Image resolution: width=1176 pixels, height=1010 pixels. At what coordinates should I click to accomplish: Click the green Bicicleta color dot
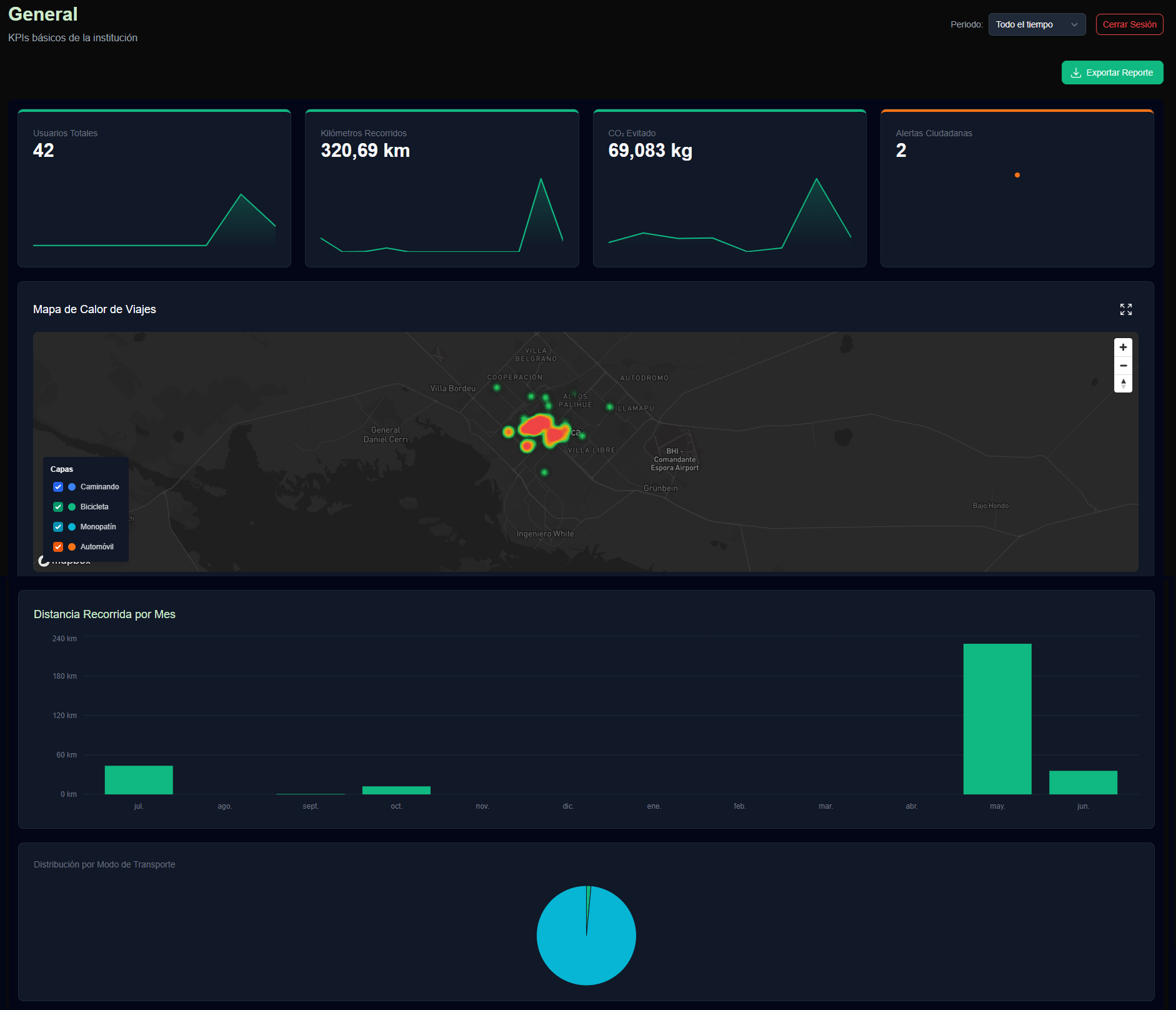pos(72,507)
